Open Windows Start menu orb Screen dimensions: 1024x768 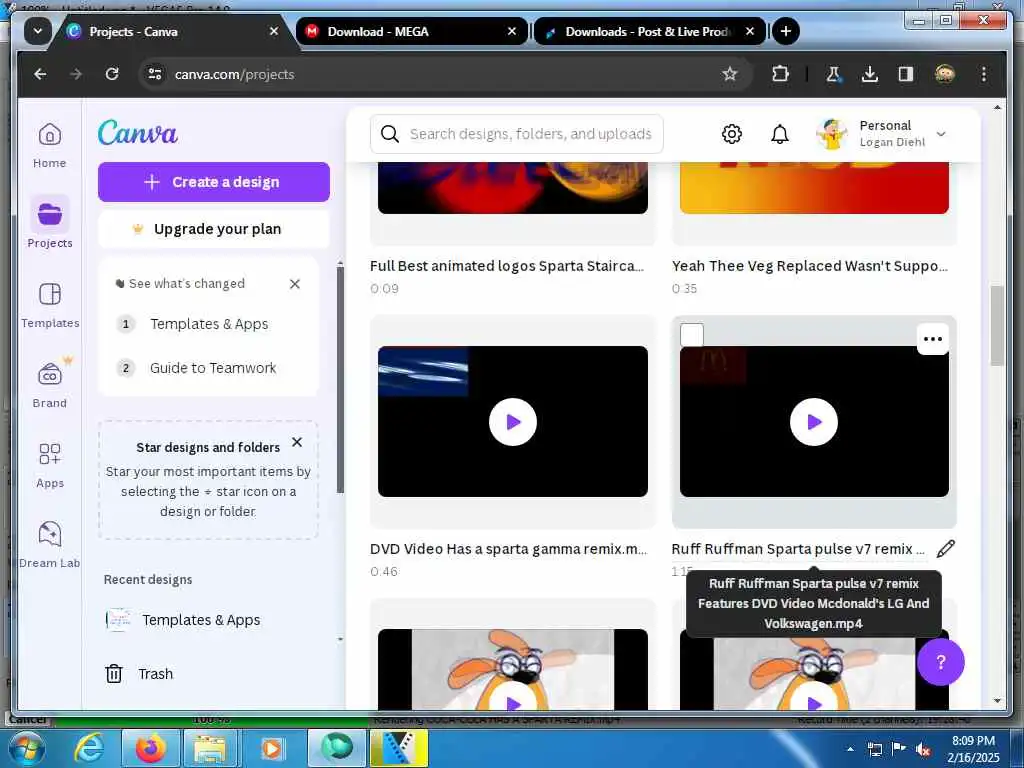[x=26, y=748]
